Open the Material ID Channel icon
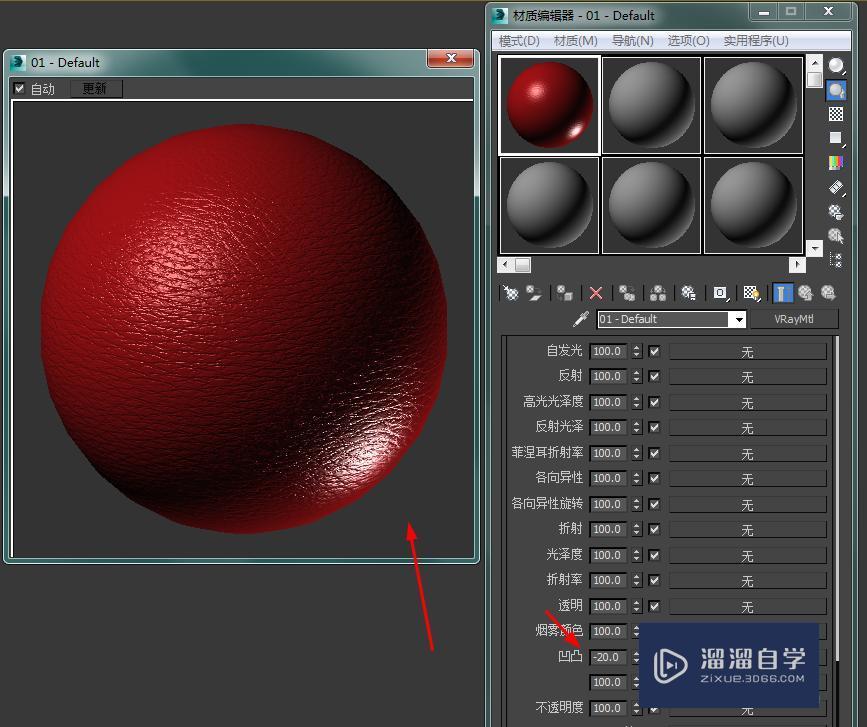This screenshot has width=867, height=727. click(x=719, y=292)
